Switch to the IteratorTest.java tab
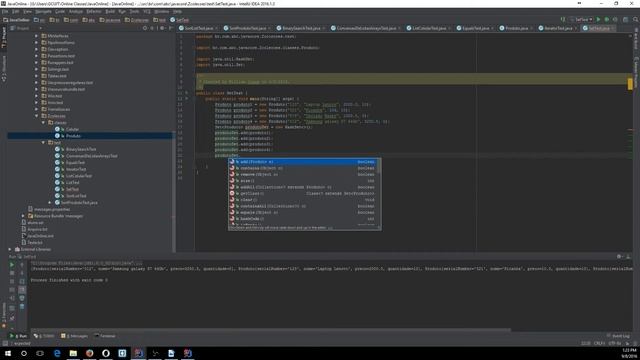The image size is (640, 360). coord(558,28)
